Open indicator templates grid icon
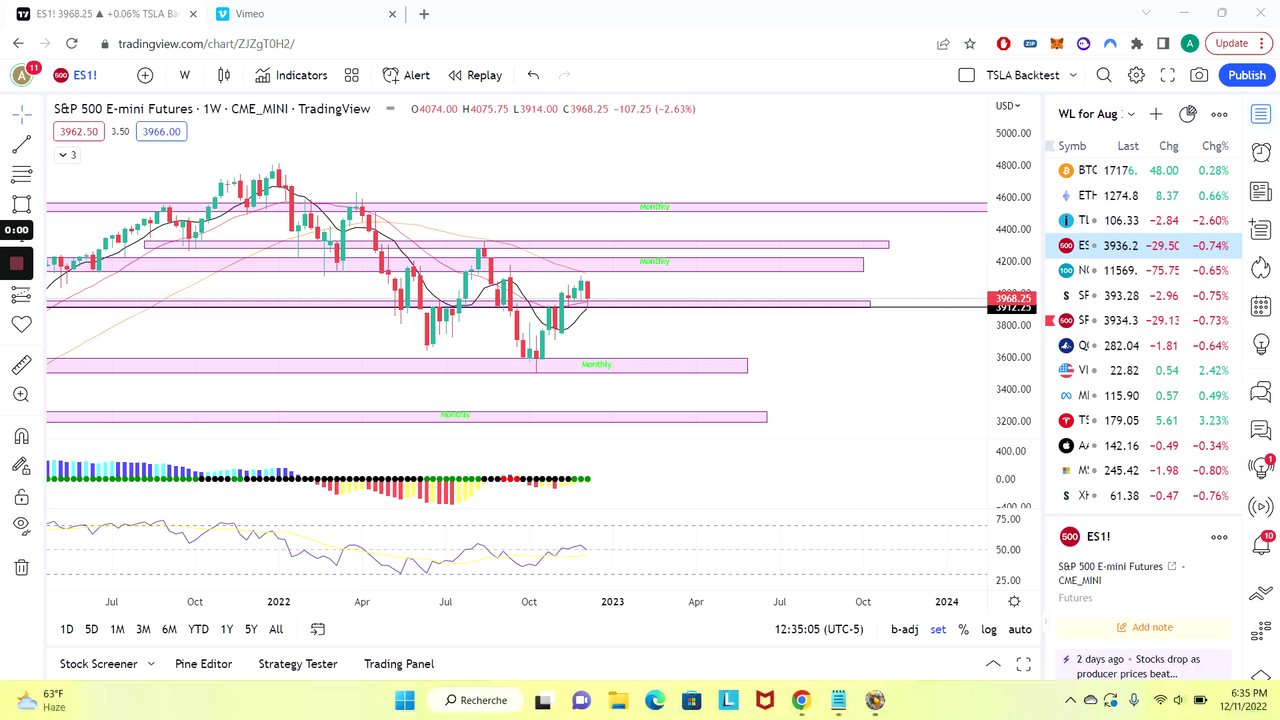Screen dimensions: 1280x720 click(x=352, y=75)
